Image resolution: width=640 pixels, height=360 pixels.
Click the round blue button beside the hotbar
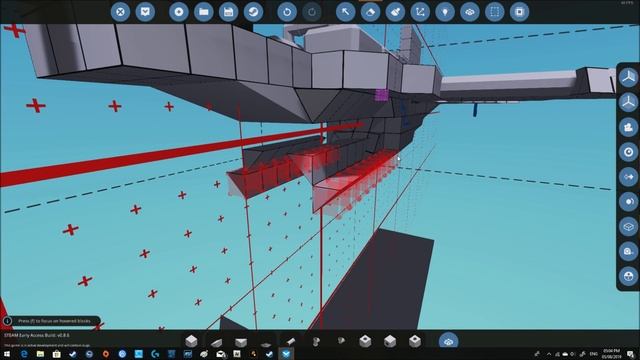click(448, 341)
